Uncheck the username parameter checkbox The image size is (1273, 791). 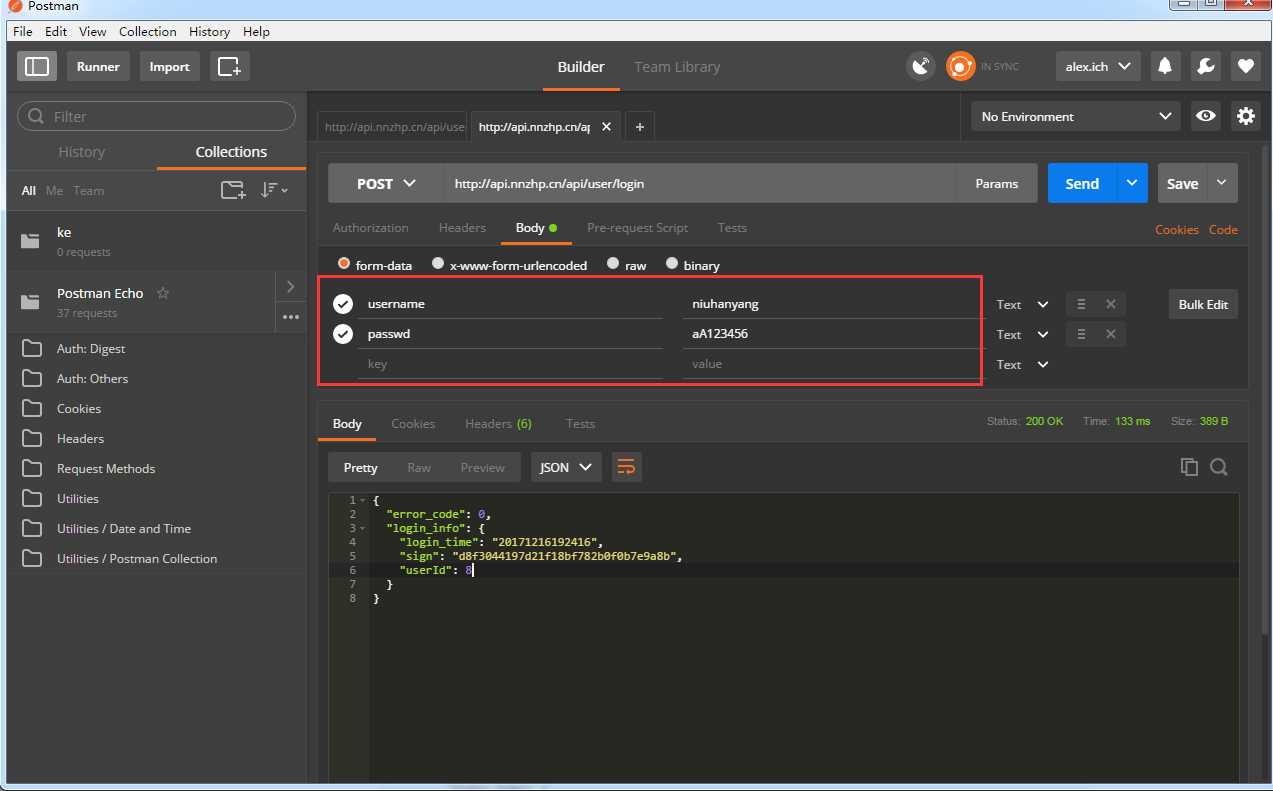point(343,304)
